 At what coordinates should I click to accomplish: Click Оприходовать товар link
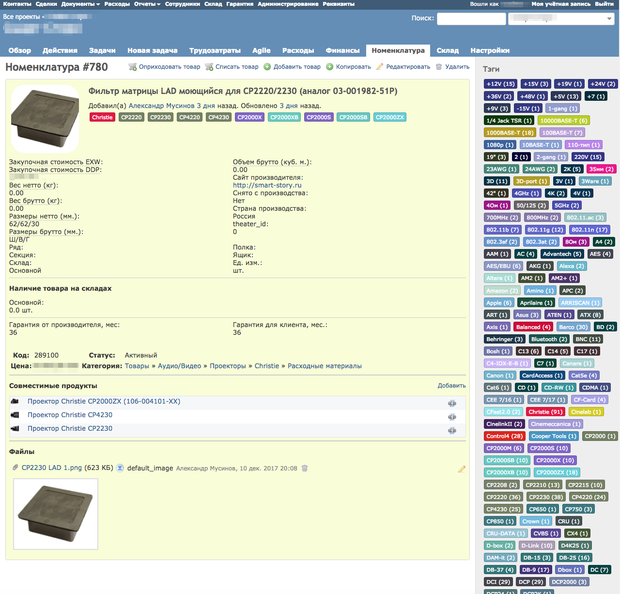click(169, 67)
